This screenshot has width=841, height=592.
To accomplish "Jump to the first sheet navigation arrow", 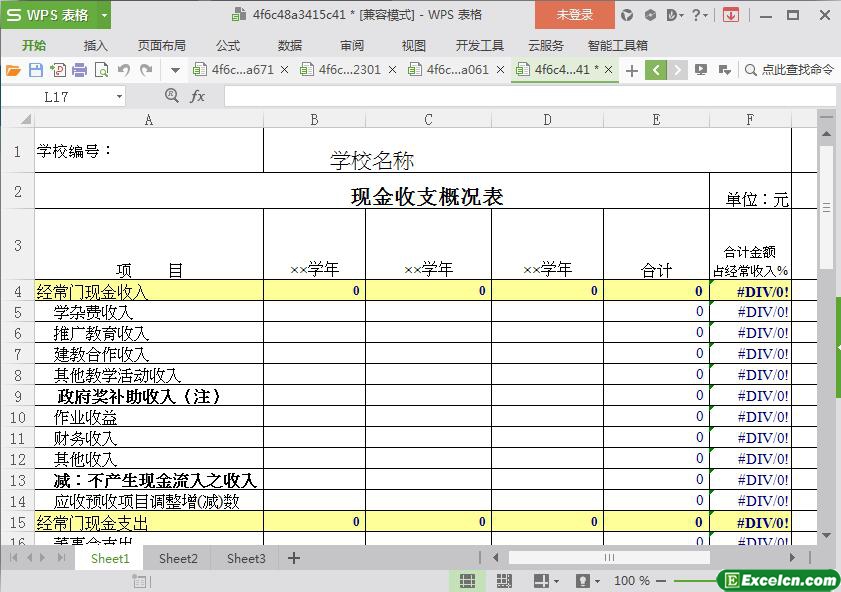I will (14, 558).
